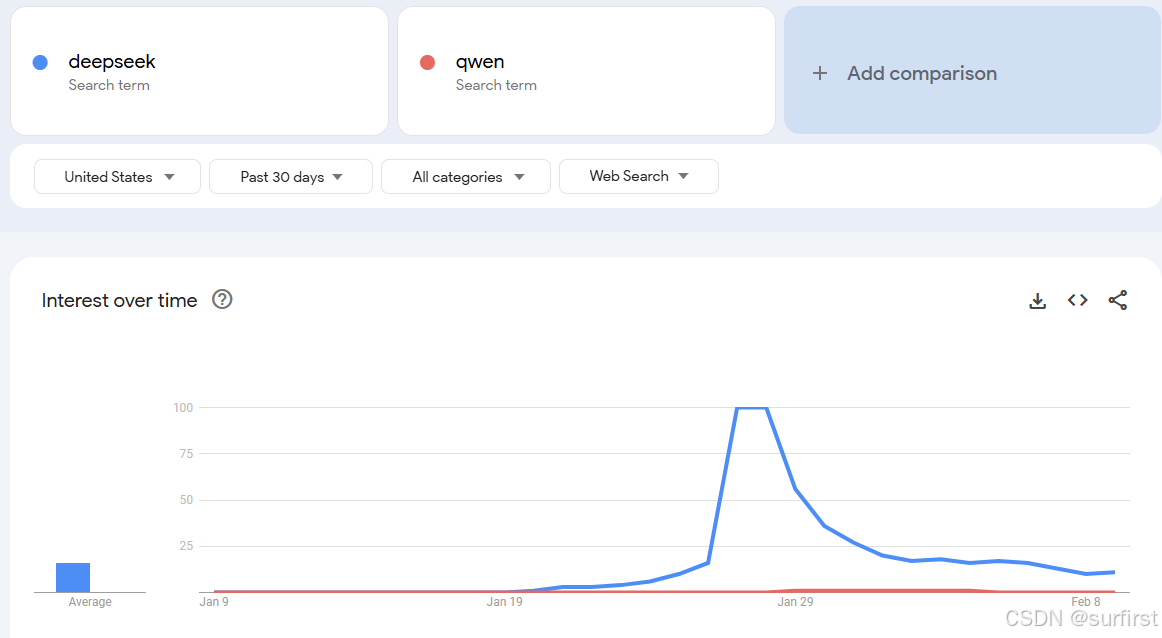
Task: Open the All categories dropdown
Action: pyautogui.click(x=466, y=177)
